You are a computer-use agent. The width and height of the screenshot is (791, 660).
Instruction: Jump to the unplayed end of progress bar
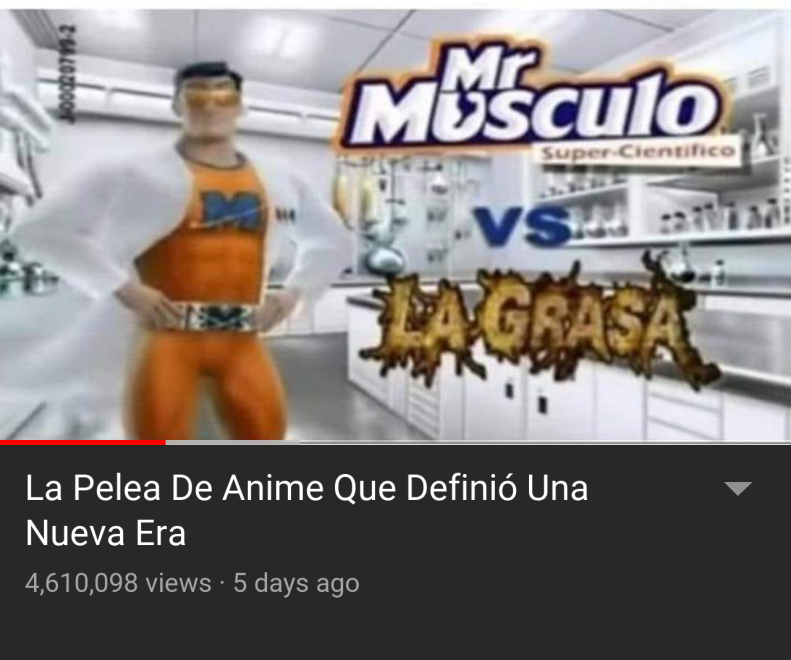545,443
